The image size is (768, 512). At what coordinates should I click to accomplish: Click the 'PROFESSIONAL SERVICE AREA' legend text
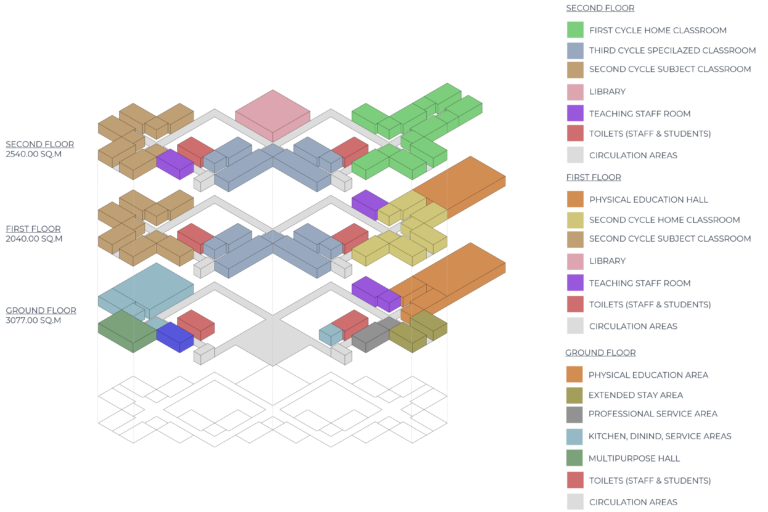point(652,414)
